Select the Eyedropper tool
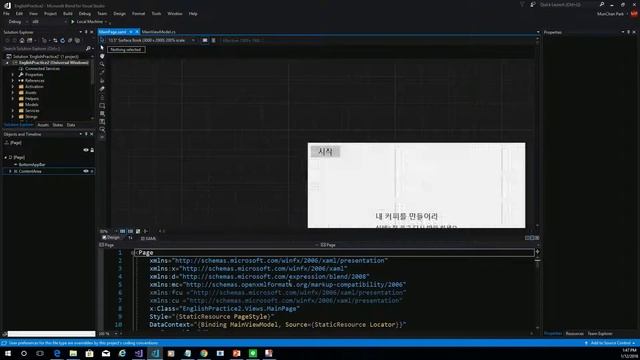640x360 pixels. (x=102, y=72)
